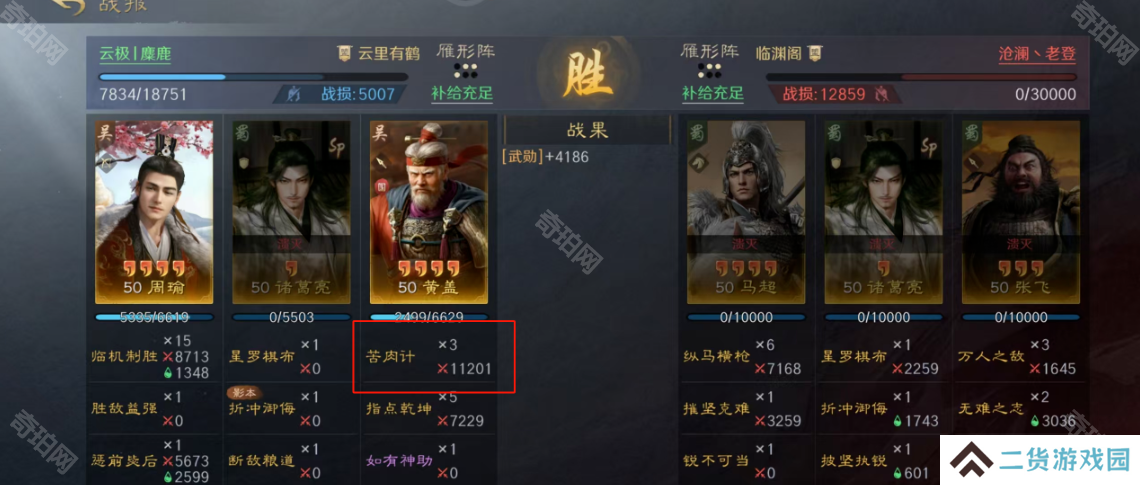Image resolution: width=1140 pixels, height=485 pixels.
Task: Open the 战果 results header
Action: (587, 130)
